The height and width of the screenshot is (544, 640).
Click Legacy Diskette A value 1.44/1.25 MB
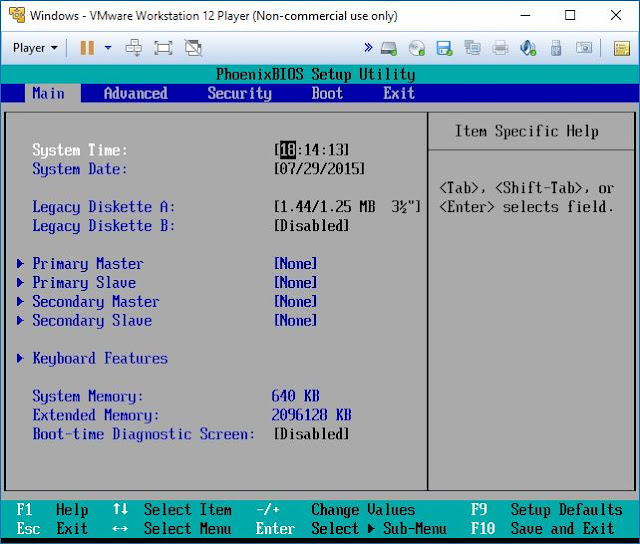(347, 206)
